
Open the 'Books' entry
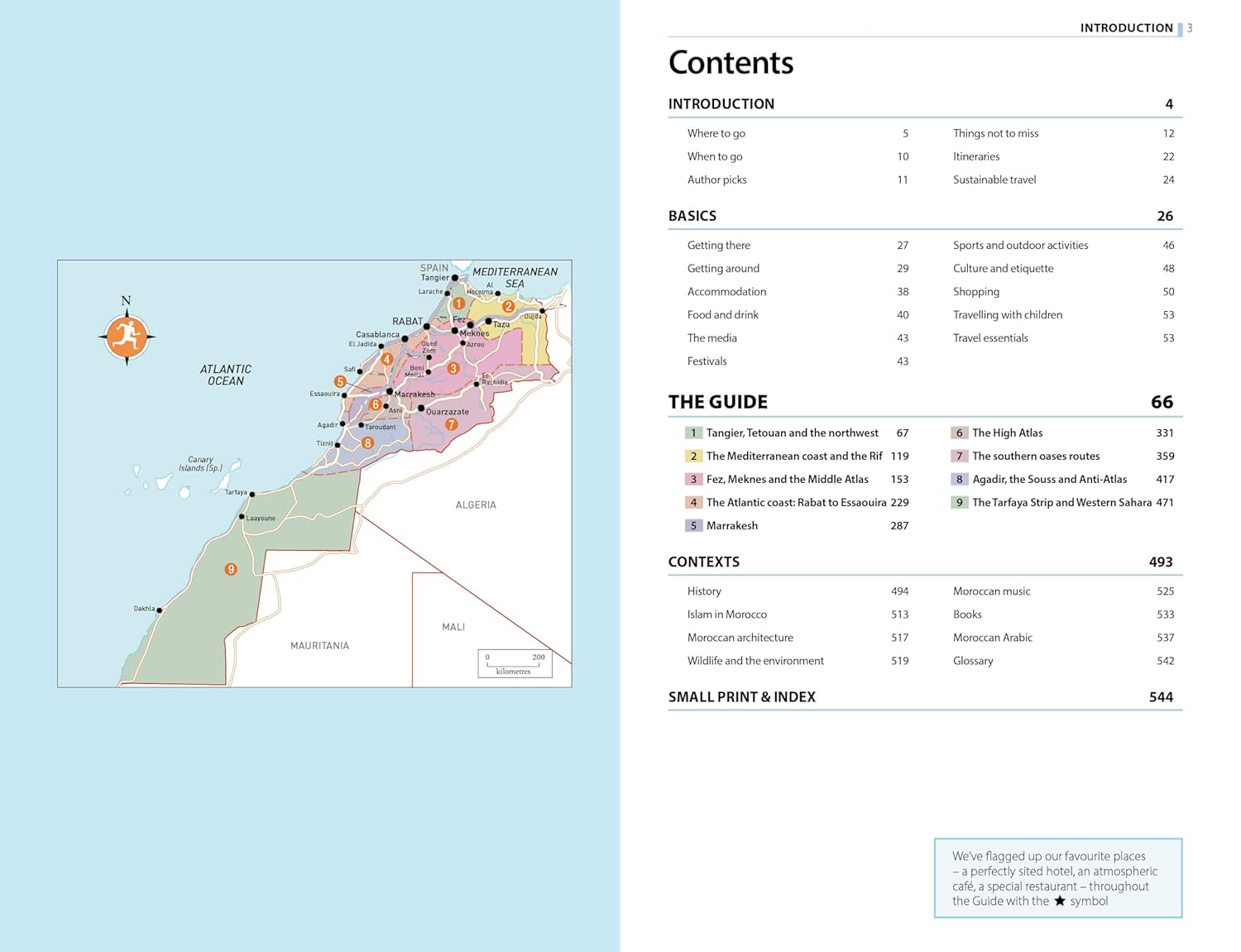(x=967, y=614)
